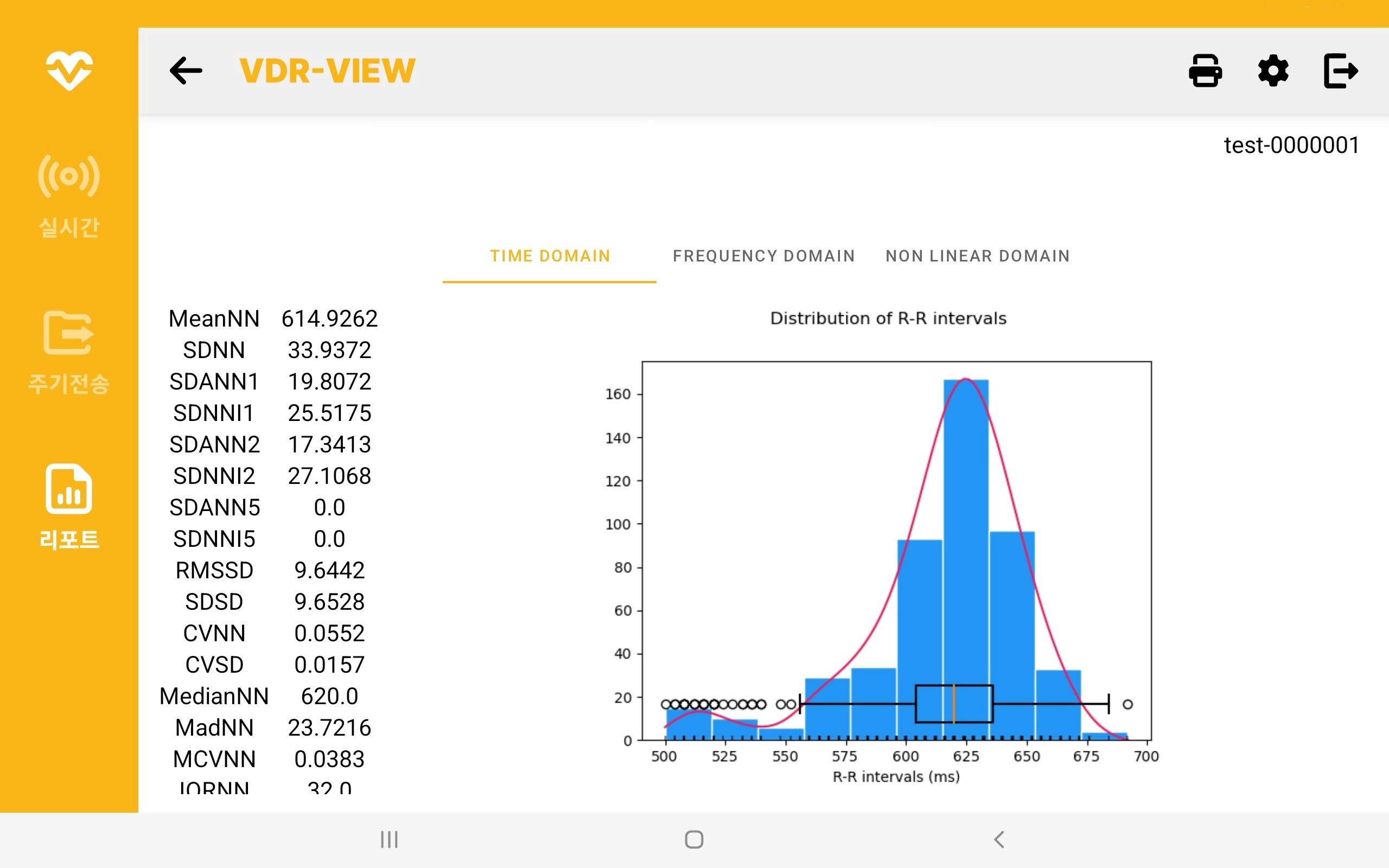Click the SDANN5 label
Image resolution: width=1389 pixels, height=868 pixels.
pos(215,508)
